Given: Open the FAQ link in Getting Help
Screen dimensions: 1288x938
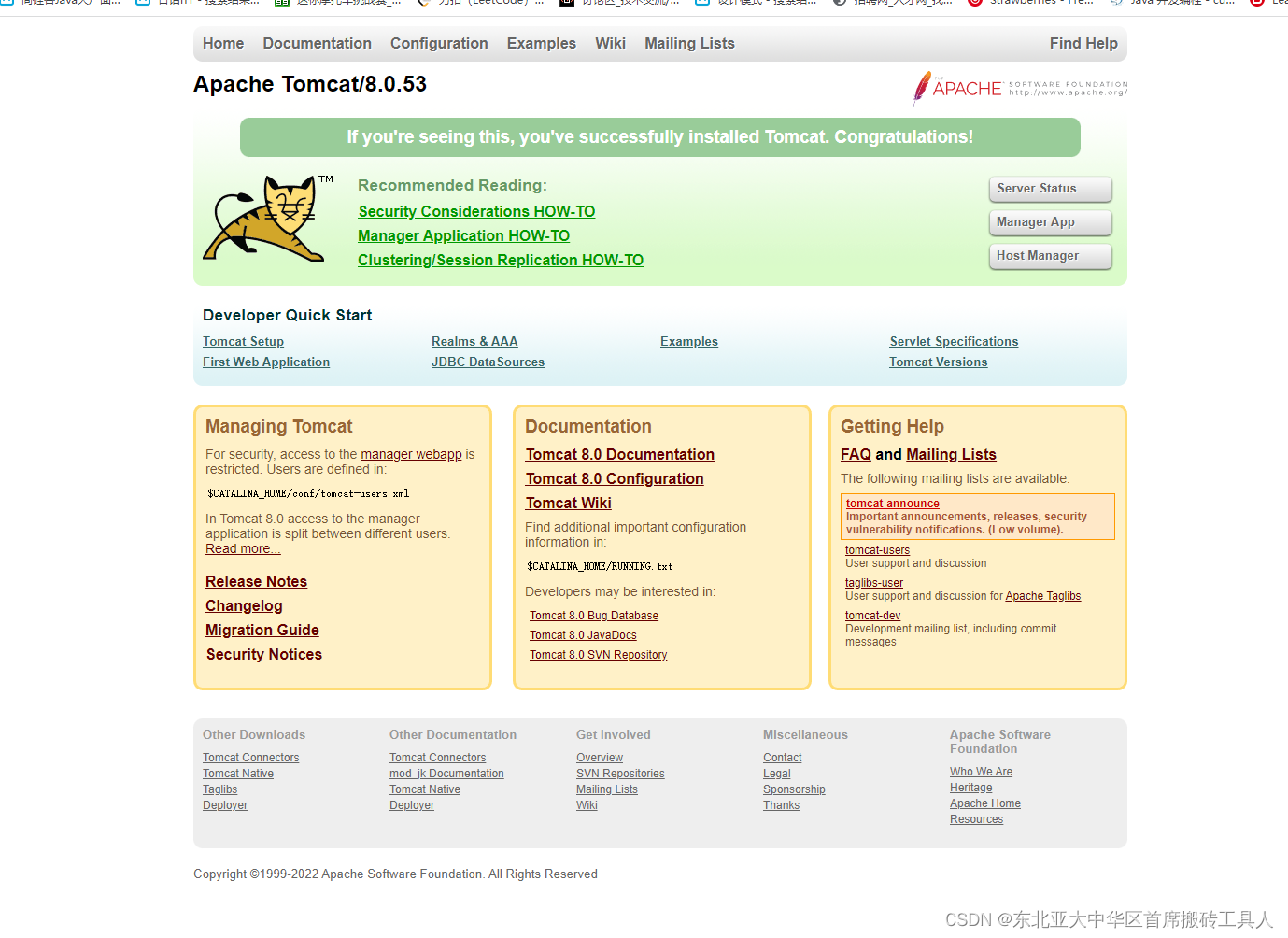Looking at the screenshot, I should 856,455.
